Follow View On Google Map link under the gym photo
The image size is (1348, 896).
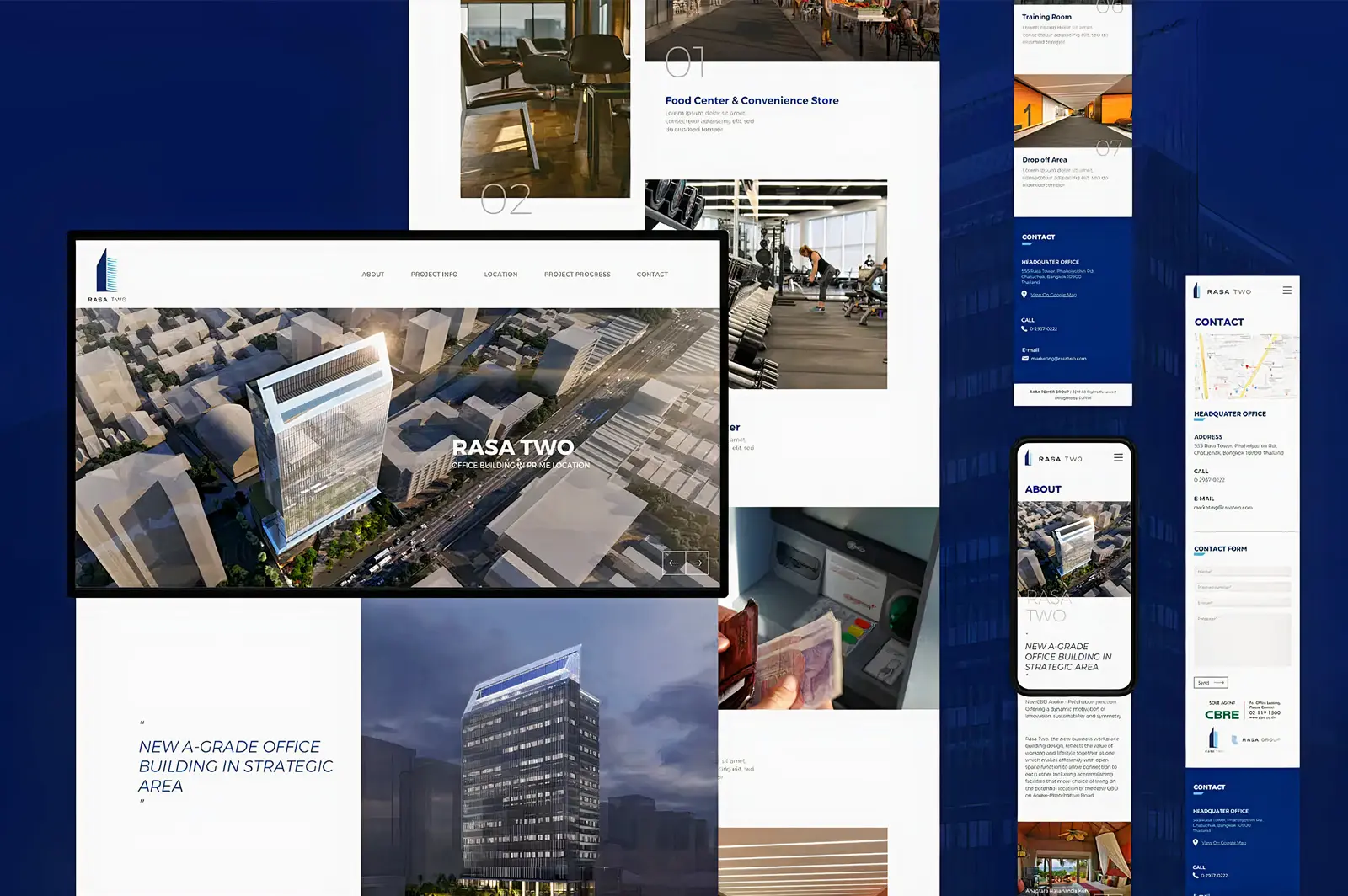click(x=1053, y=295)
